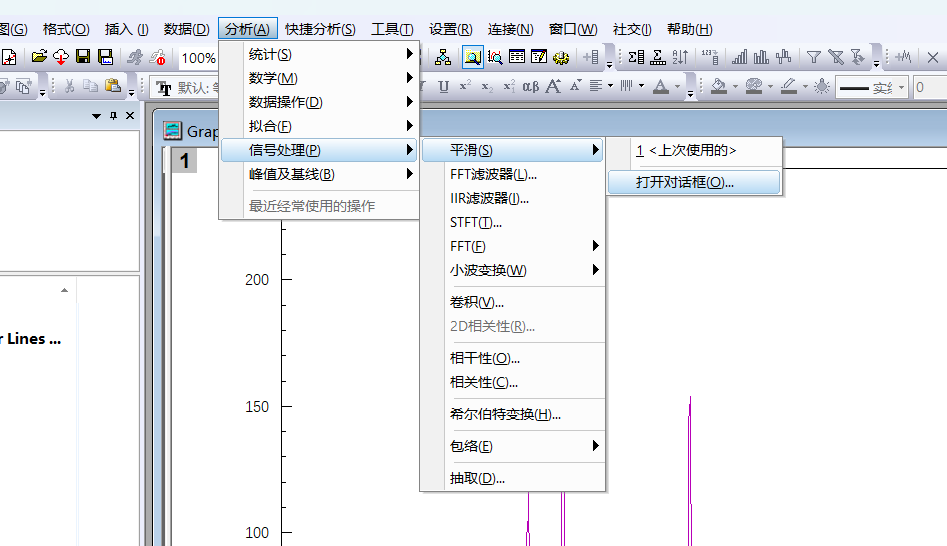Screen dimensions: 947x546
Task: Click the line width field showing 0
Action: tap(930, 88)
